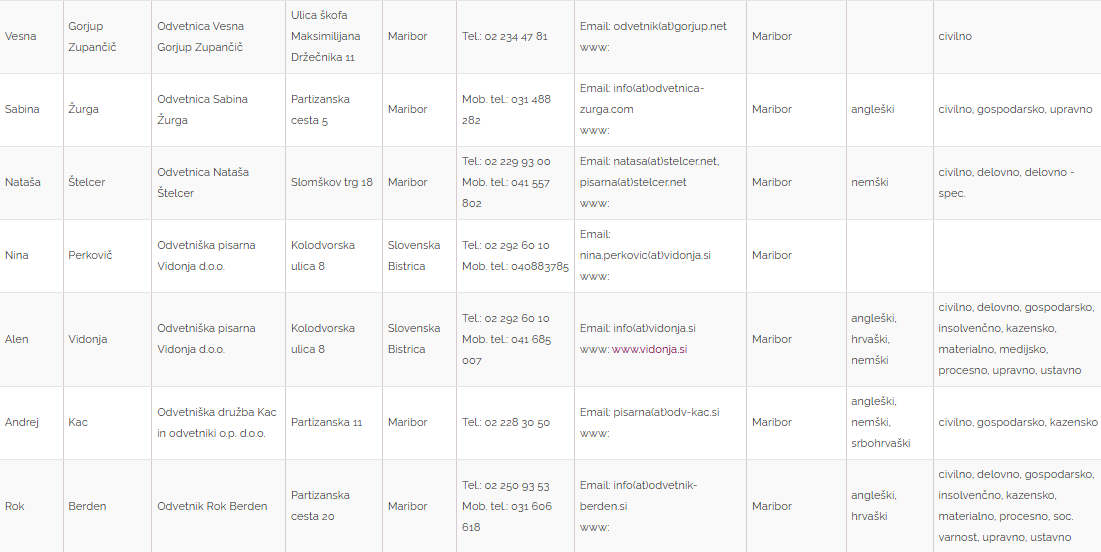Select mobile number 031 488 282
Screen dimensions: 1101x552
tap(506, 109)
